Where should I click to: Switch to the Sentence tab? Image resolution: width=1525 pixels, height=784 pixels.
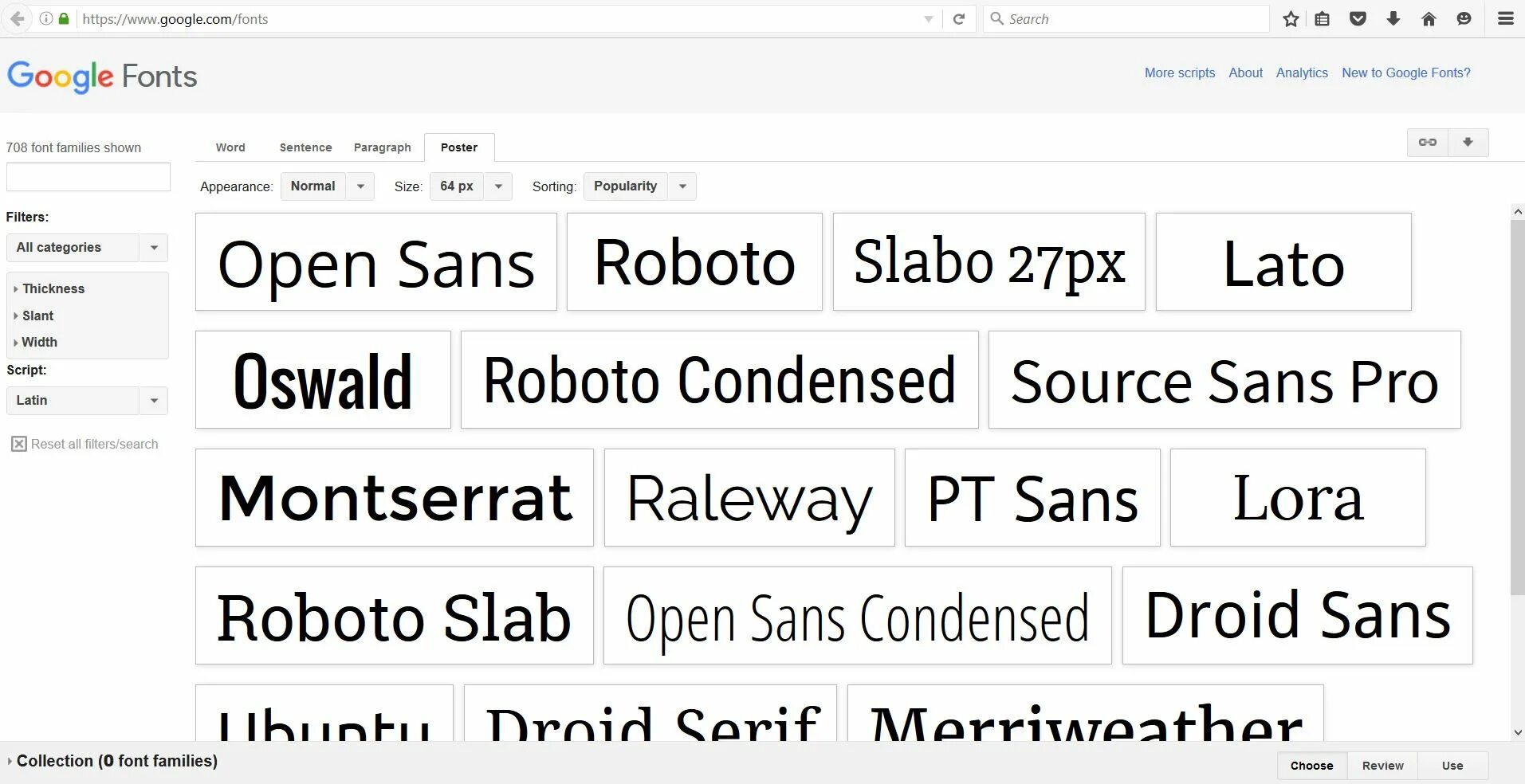(305, 147)
